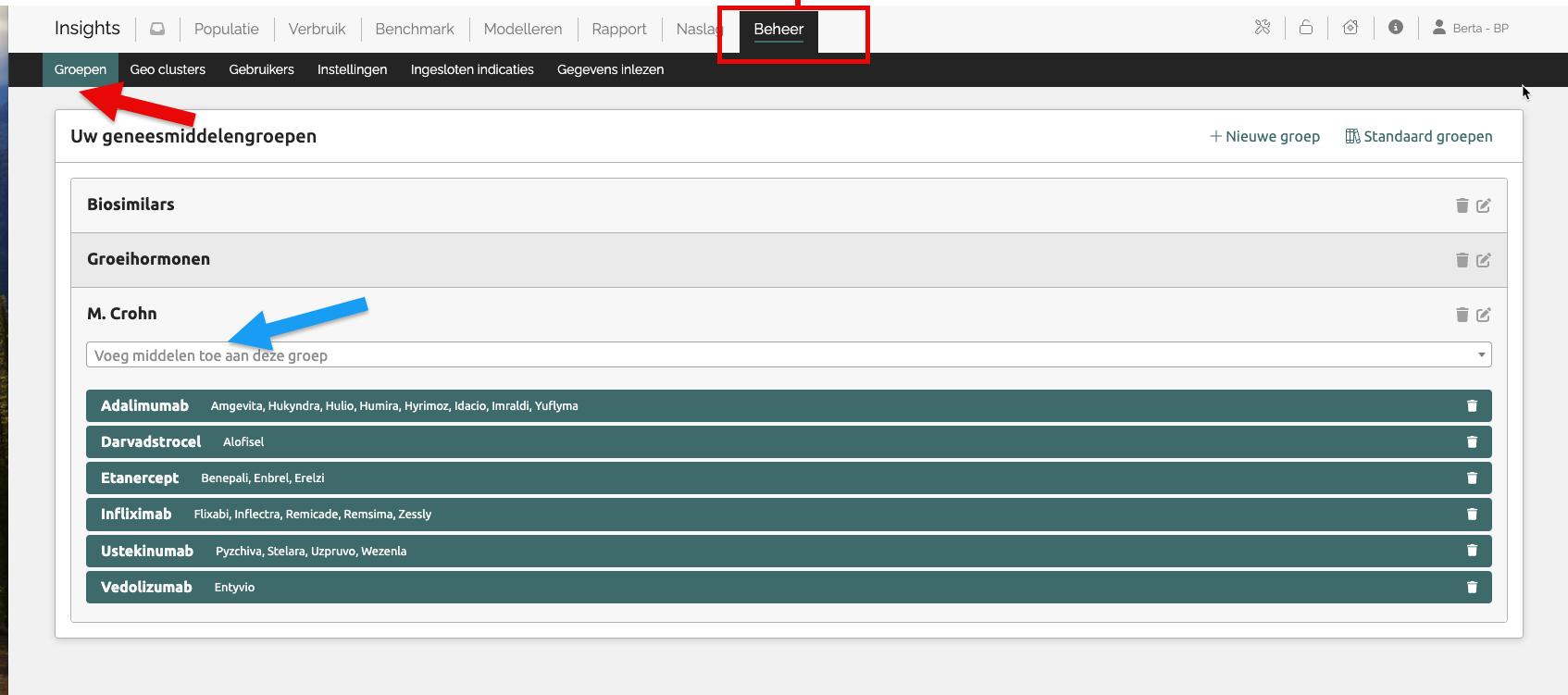
Task: Click the 'Voeg middelen toe aan deze groep' field
Action: (789, 354)
